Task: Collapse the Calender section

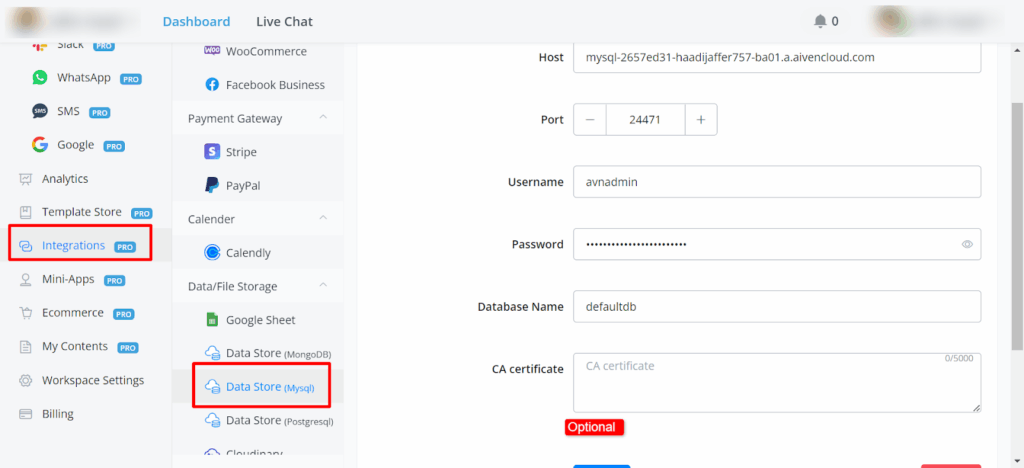Action: pyautogui.click(x=323, y=218)
